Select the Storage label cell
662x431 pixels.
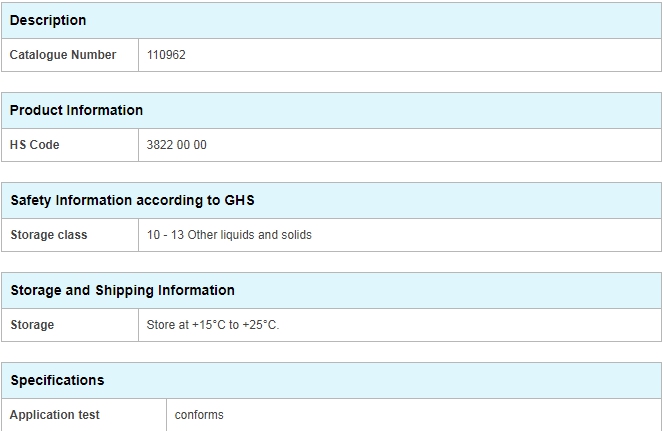click(70, 325)
